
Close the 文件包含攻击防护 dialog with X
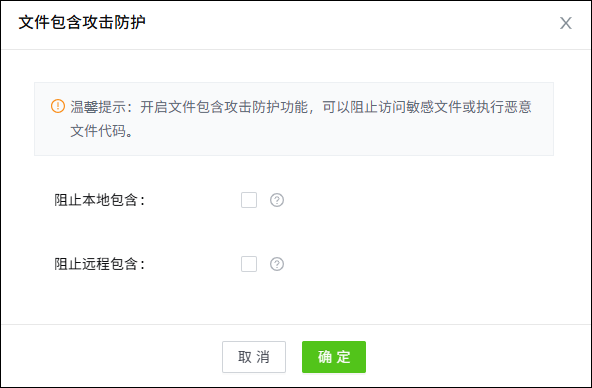point(566,23)
